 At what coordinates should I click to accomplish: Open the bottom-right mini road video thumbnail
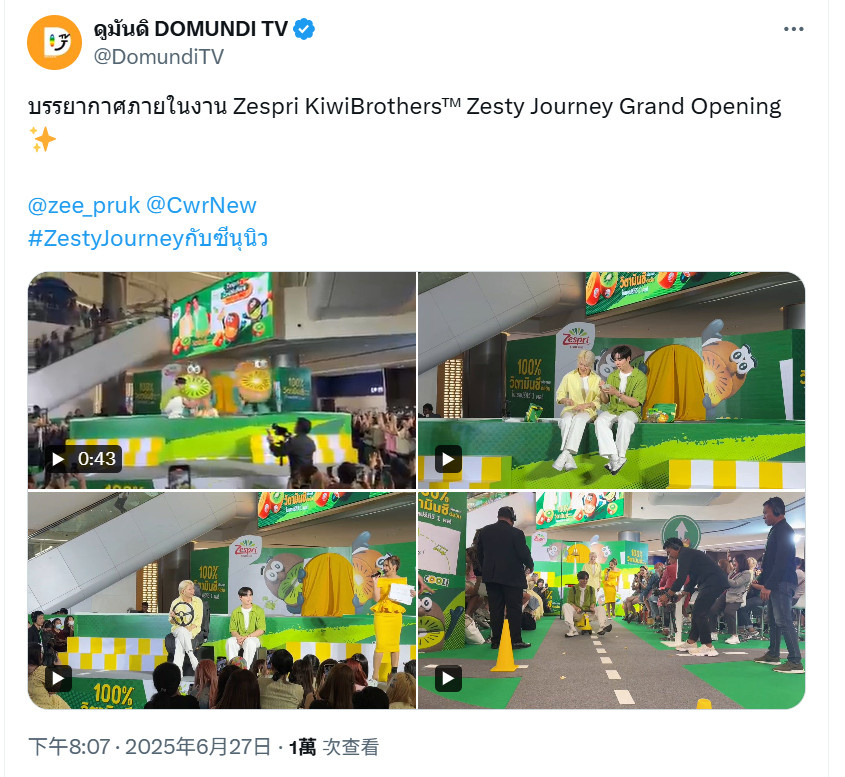(612, 600)
